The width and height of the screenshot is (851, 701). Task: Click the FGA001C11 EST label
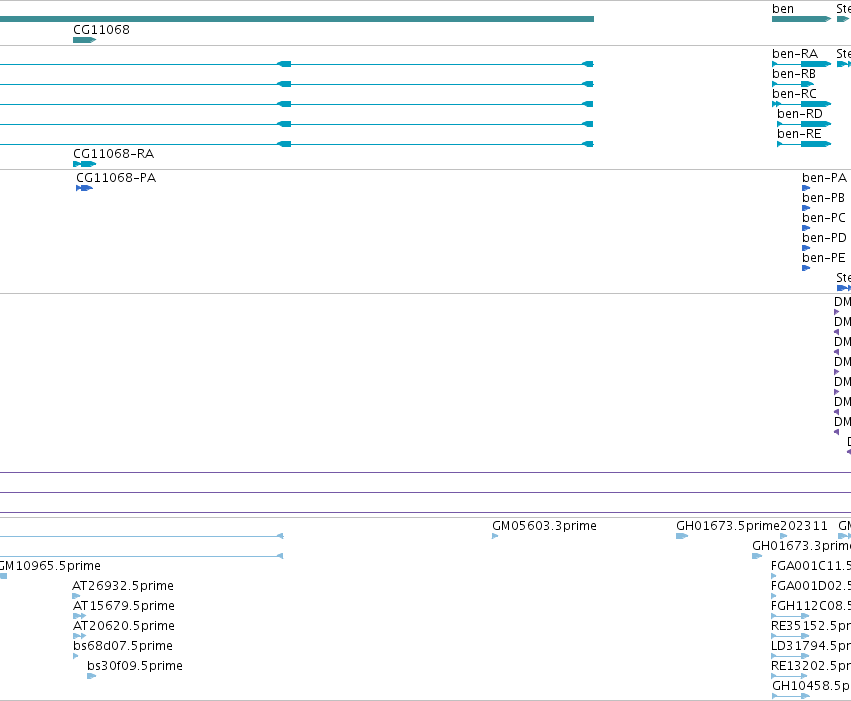click(x=811, y=566)
